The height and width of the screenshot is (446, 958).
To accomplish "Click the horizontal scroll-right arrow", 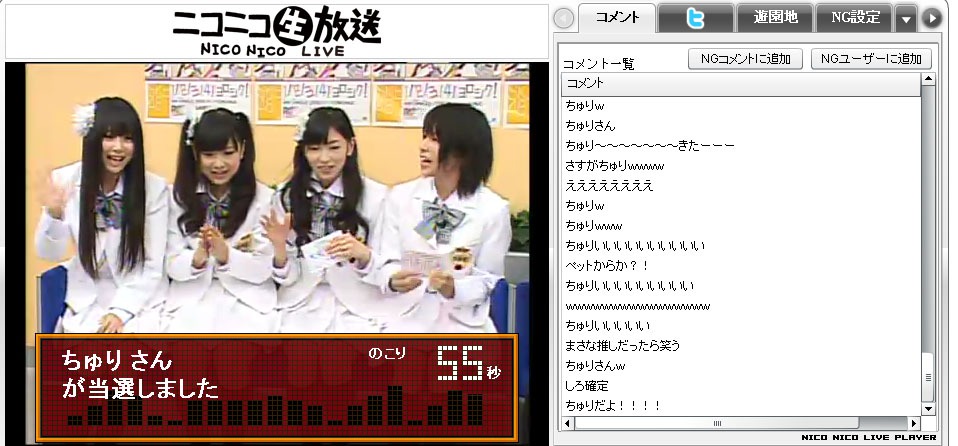I will pyautogui.click(x=912, y=422).
